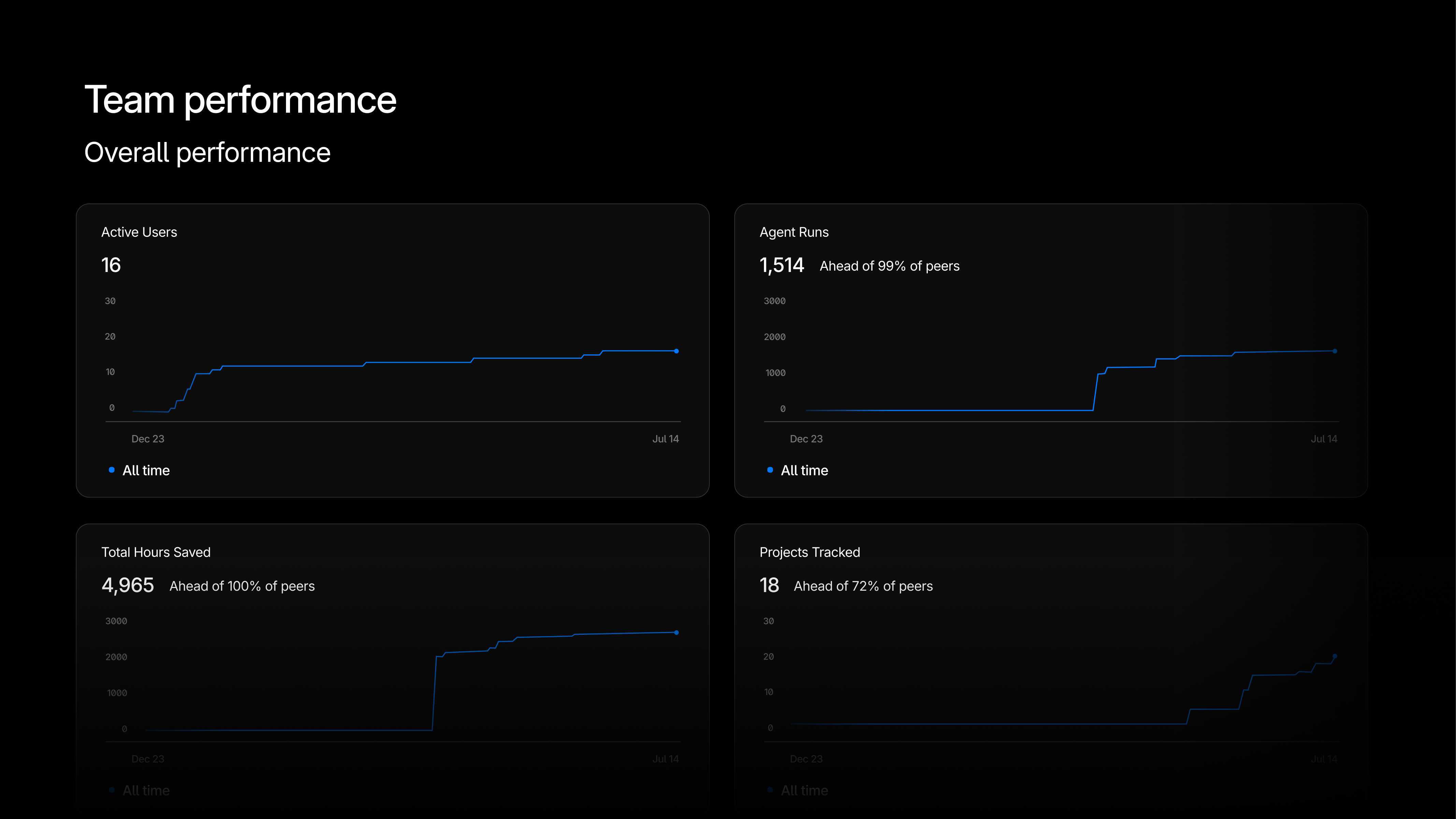1456x819 pixels.
Task: Click the blue legend dot in Active Users
Action: (111, 470)
